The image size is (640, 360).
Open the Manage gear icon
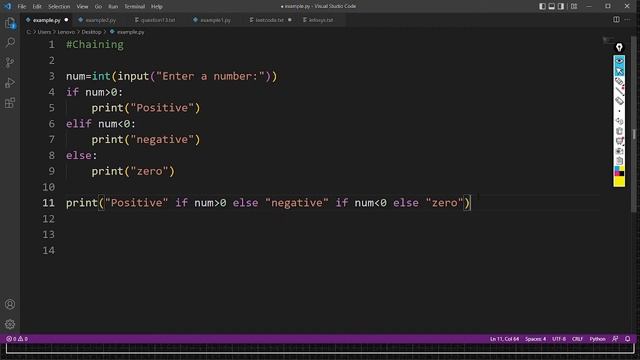pyautogui.click(x=10, y=324)
